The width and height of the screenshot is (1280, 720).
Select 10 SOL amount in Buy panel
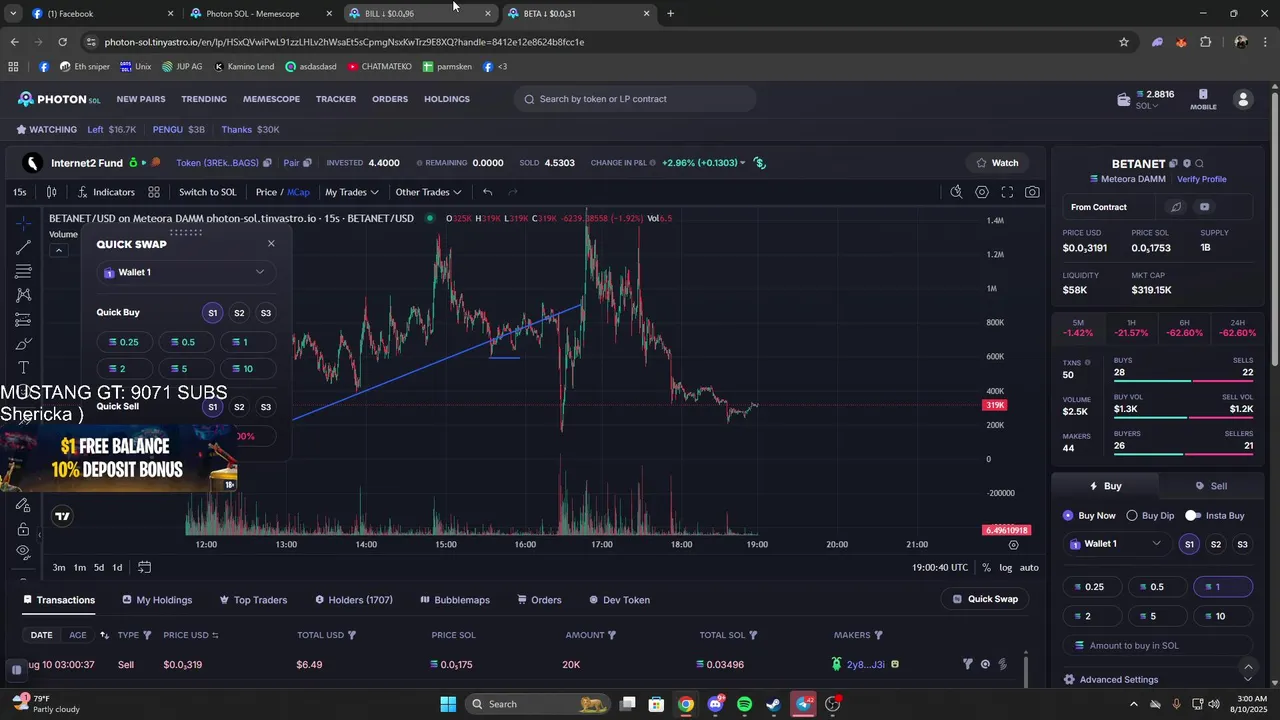pos(1223,616)
